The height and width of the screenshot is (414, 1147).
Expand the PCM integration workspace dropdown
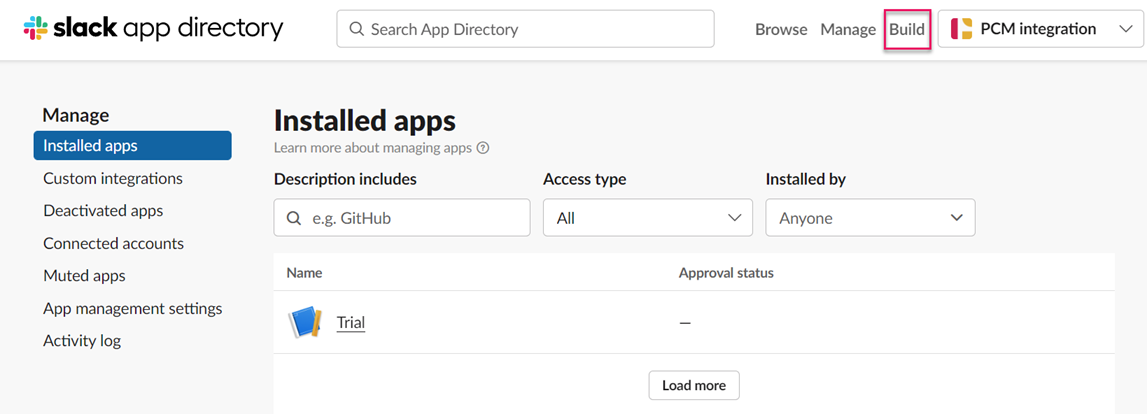[1124, 29]
